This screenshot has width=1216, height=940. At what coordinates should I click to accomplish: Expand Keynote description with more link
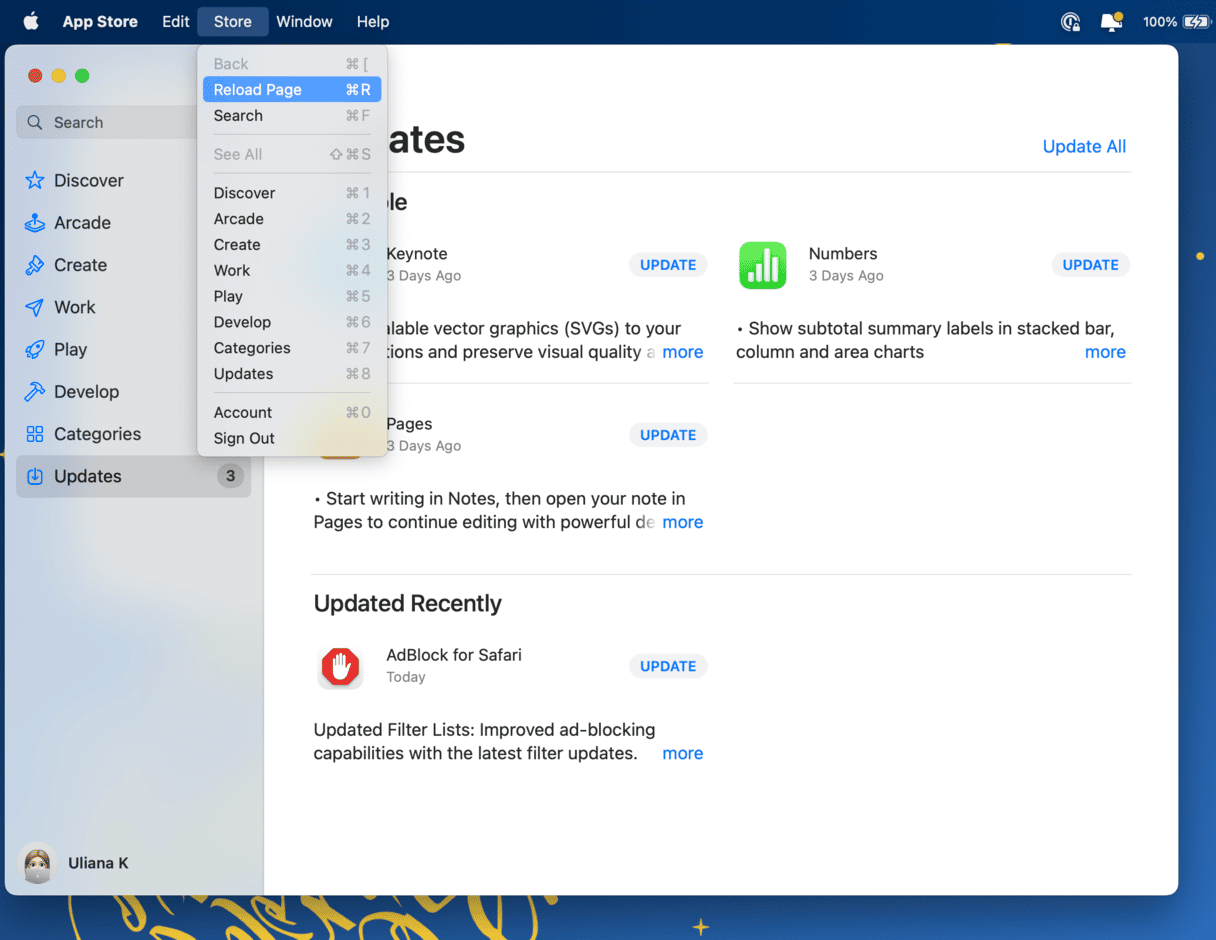coord(682,352)
